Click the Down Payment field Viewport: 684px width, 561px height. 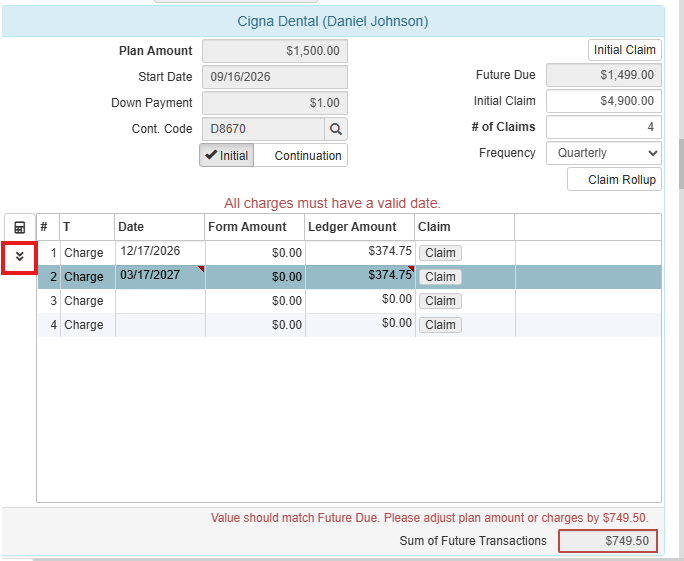coord(275,103)
